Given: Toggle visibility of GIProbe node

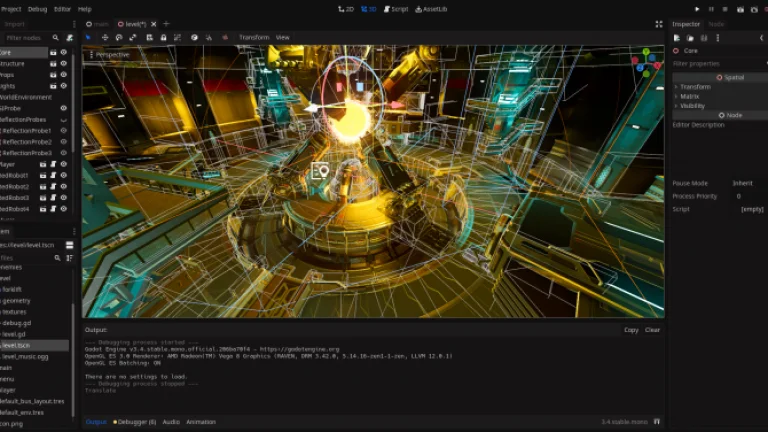Looking at the screenshot, I should tap(64, 108).
